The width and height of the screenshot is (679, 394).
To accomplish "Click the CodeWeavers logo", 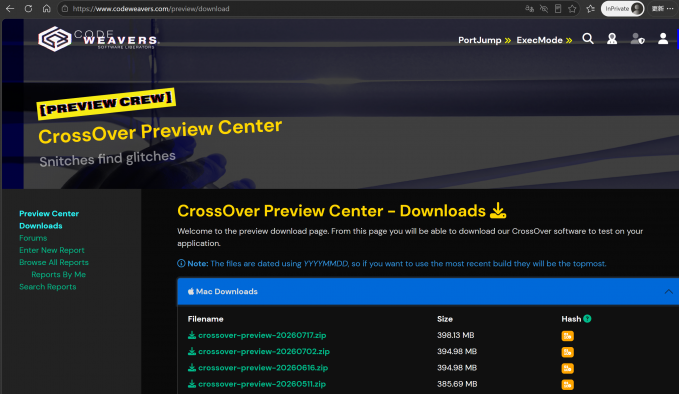I will pos(99,39).
